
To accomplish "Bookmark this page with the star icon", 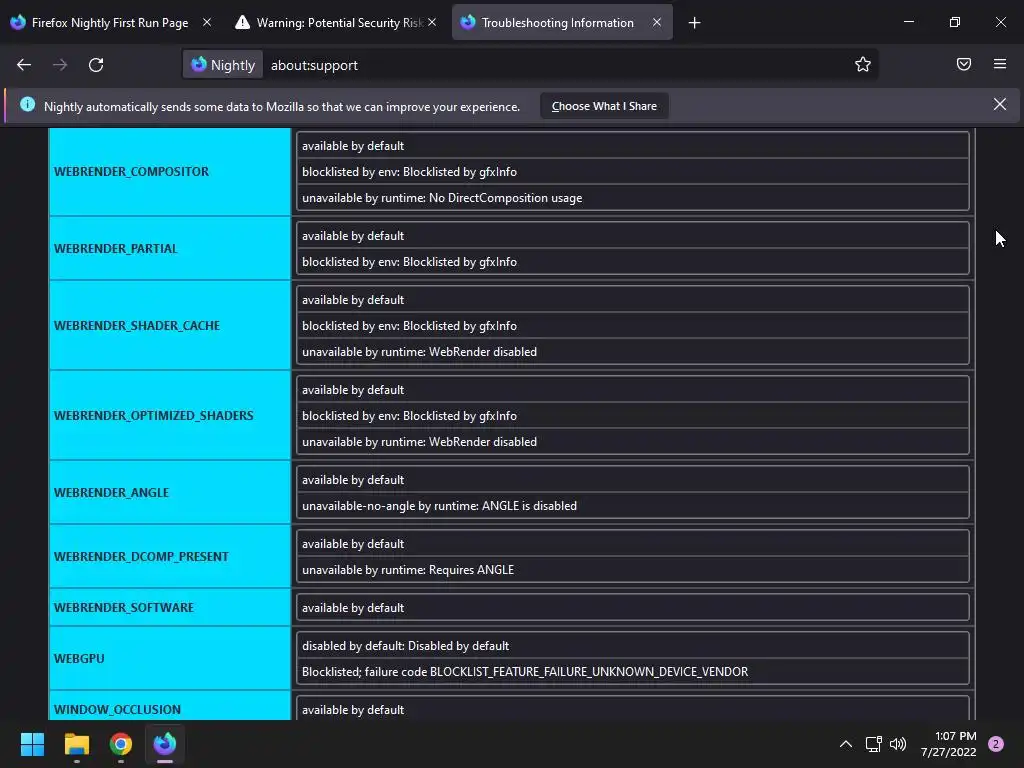I will pyautogui.click(x=863, y=64).
